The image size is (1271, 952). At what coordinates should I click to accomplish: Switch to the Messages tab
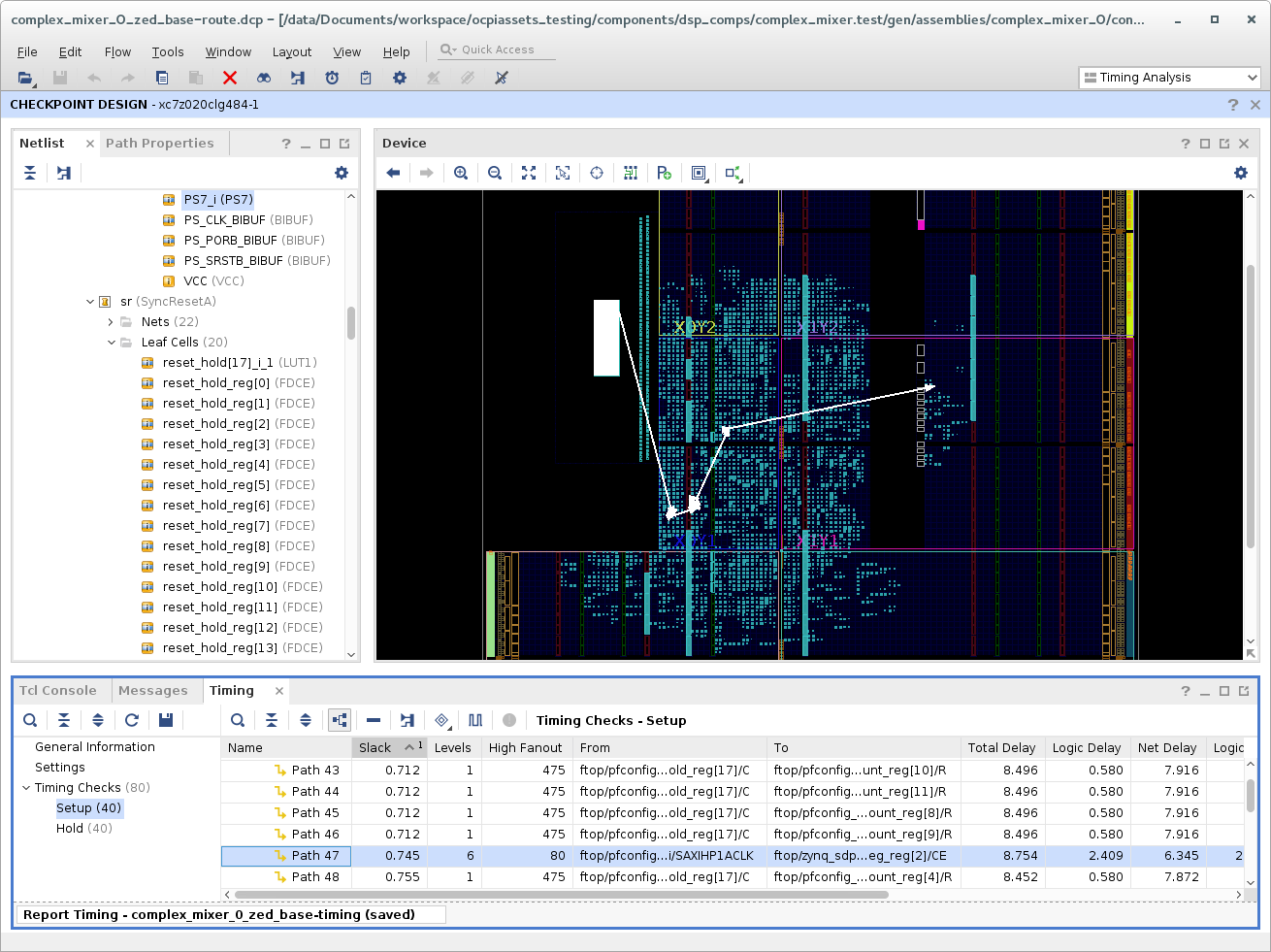(153, 691)
